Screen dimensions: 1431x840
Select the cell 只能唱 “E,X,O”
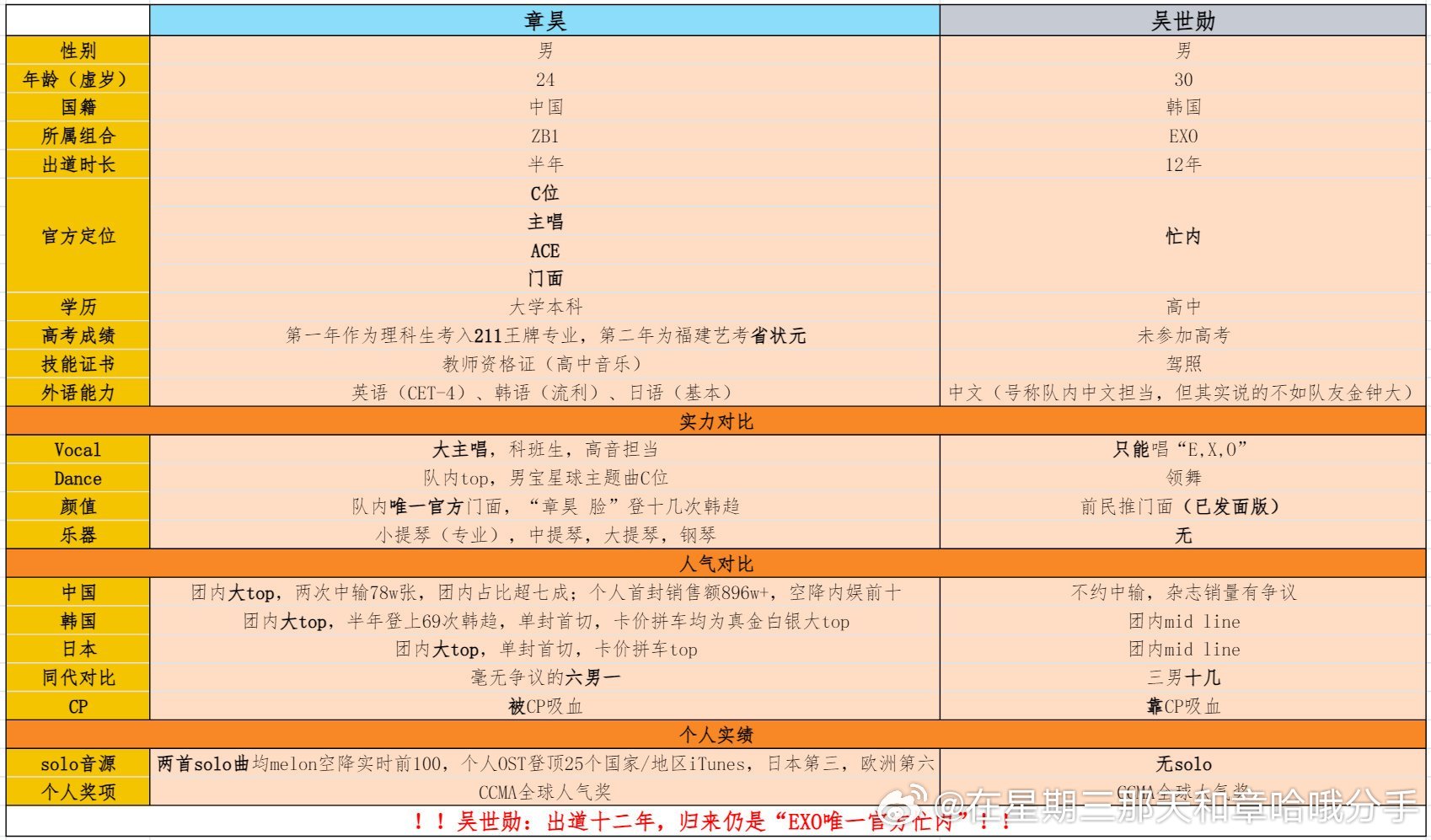click(1182, 450)
